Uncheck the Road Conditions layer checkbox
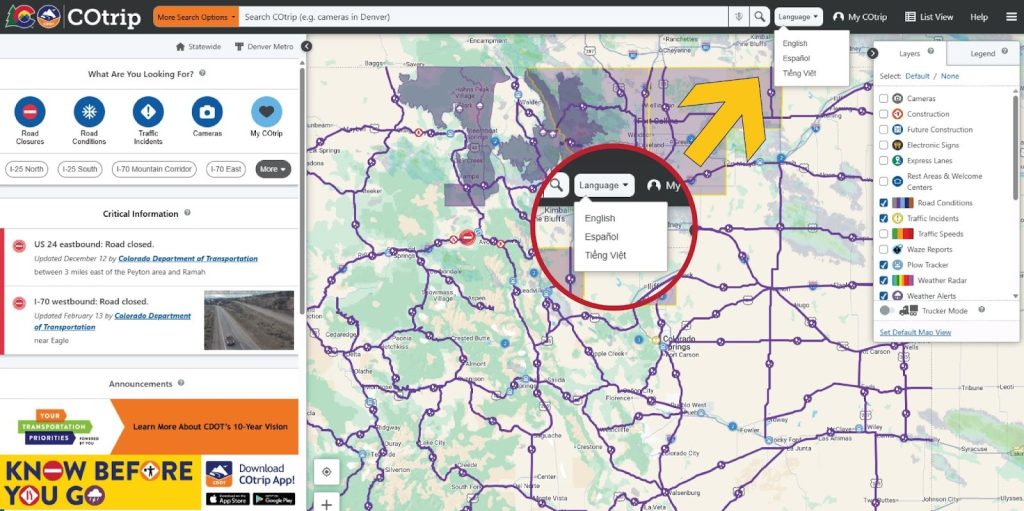Image resolution: width=1024 pixels, height=511 pixels. (x=883, y=203)
